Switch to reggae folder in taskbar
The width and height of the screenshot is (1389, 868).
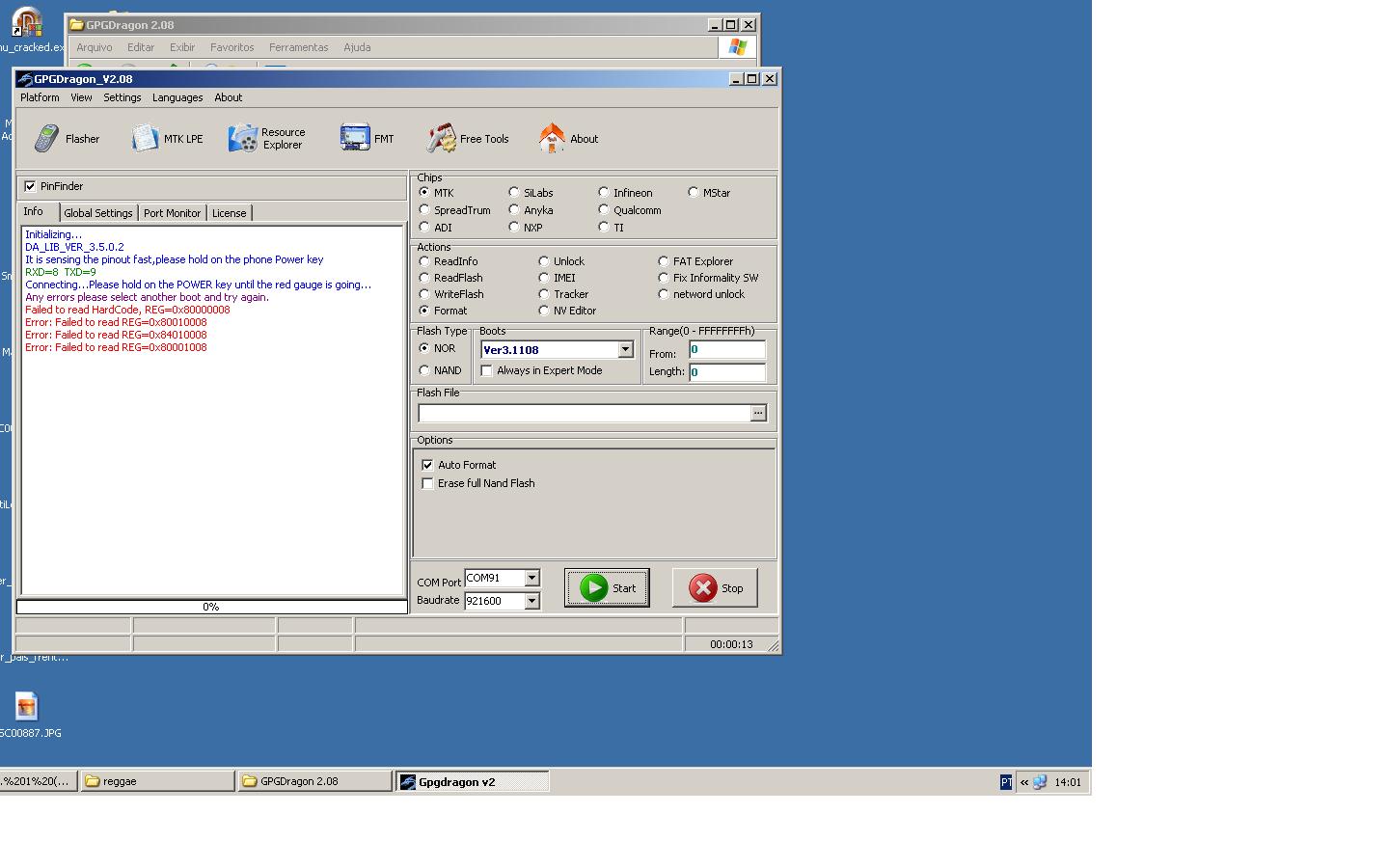tap(158, 781)
